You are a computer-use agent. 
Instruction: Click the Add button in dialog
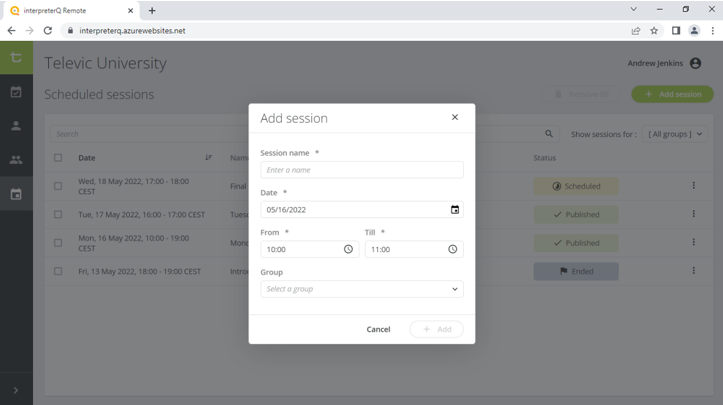pyautogui.click(x=437, y=329)
